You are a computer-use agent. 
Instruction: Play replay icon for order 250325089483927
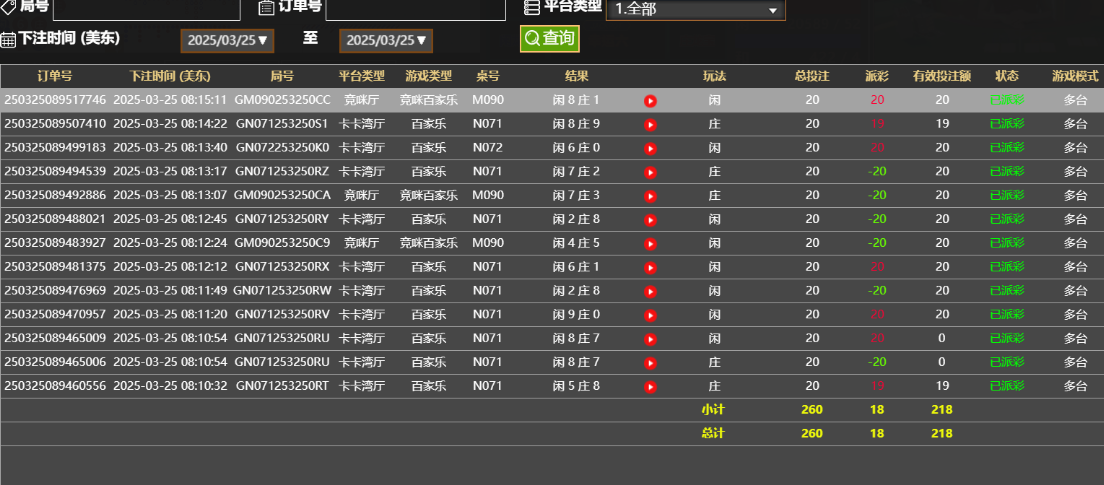click(x=650, y=243)
